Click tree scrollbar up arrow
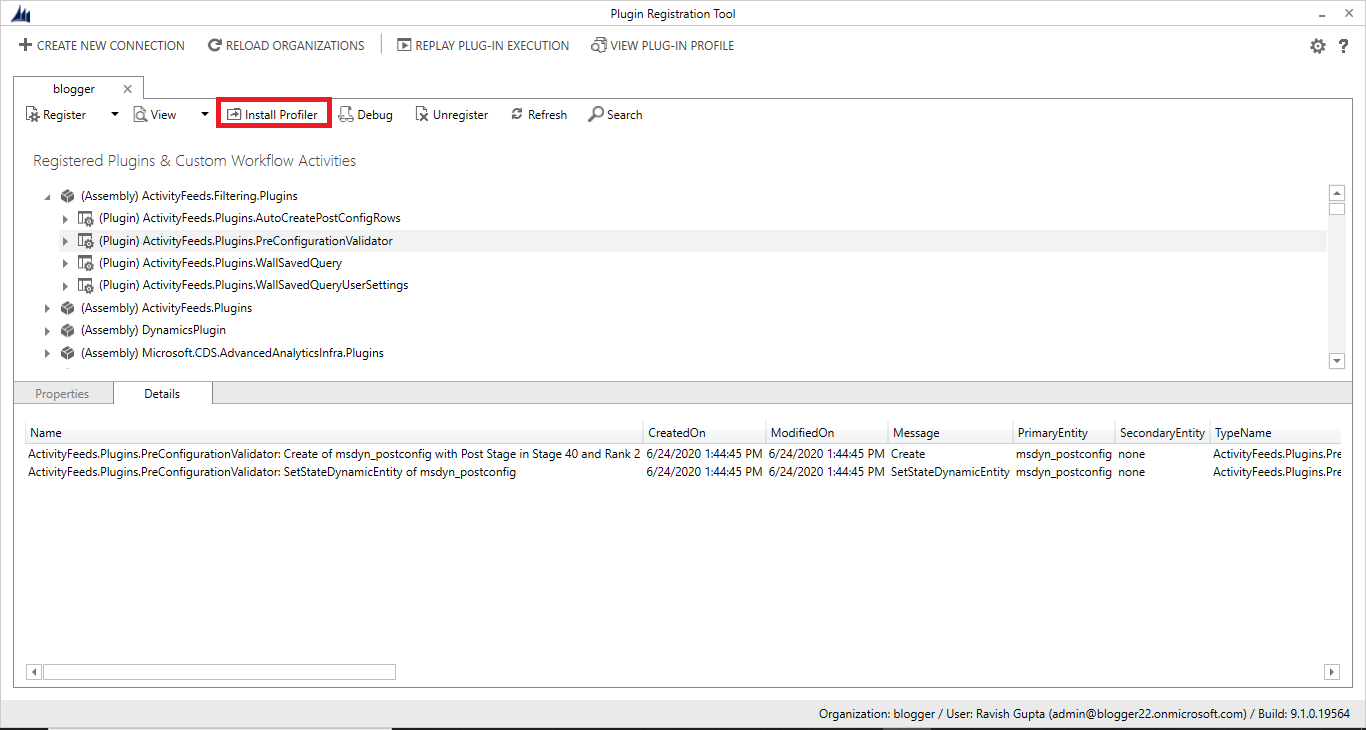1366x730 pixels. (1336, 193)
